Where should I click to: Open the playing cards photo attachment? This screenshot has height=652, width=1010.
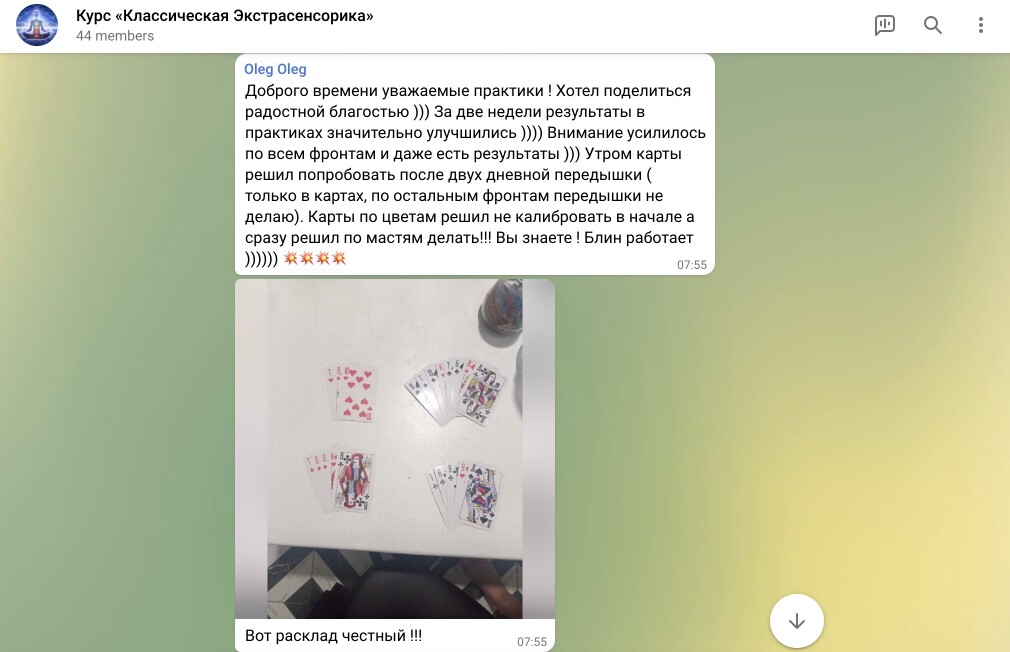pos(395,449)
